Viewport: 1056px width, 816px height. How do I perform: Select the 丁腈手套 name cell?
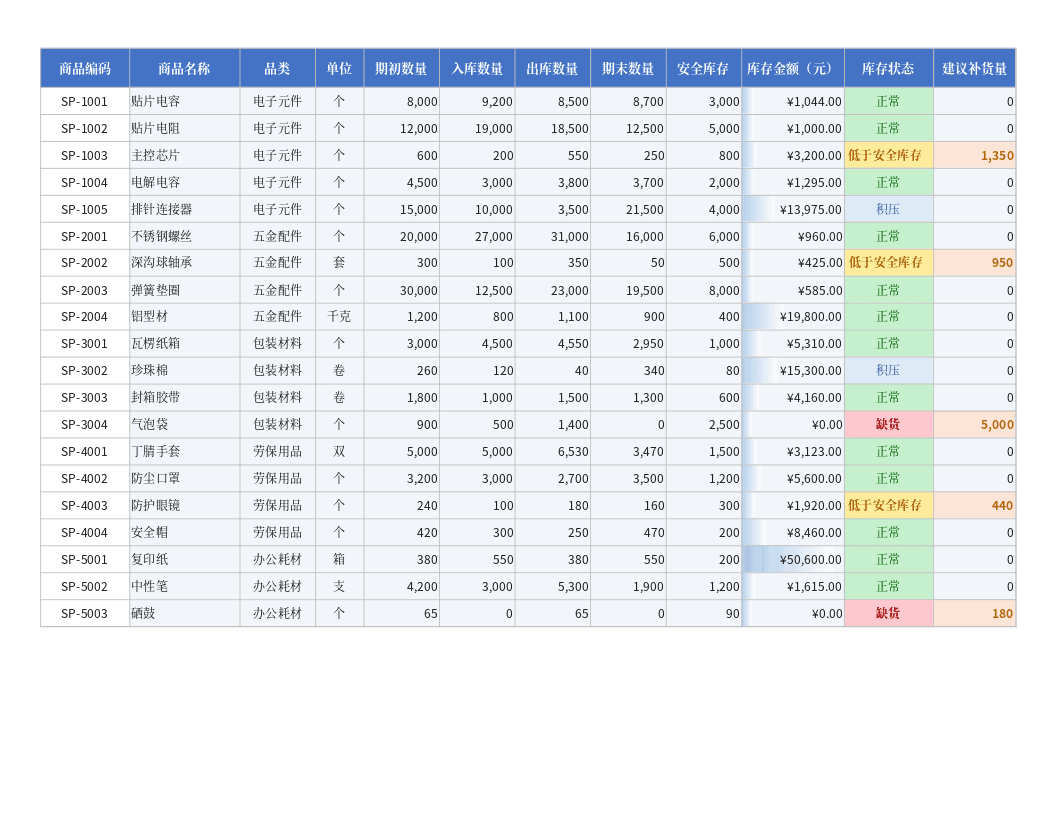pos(185,452)
